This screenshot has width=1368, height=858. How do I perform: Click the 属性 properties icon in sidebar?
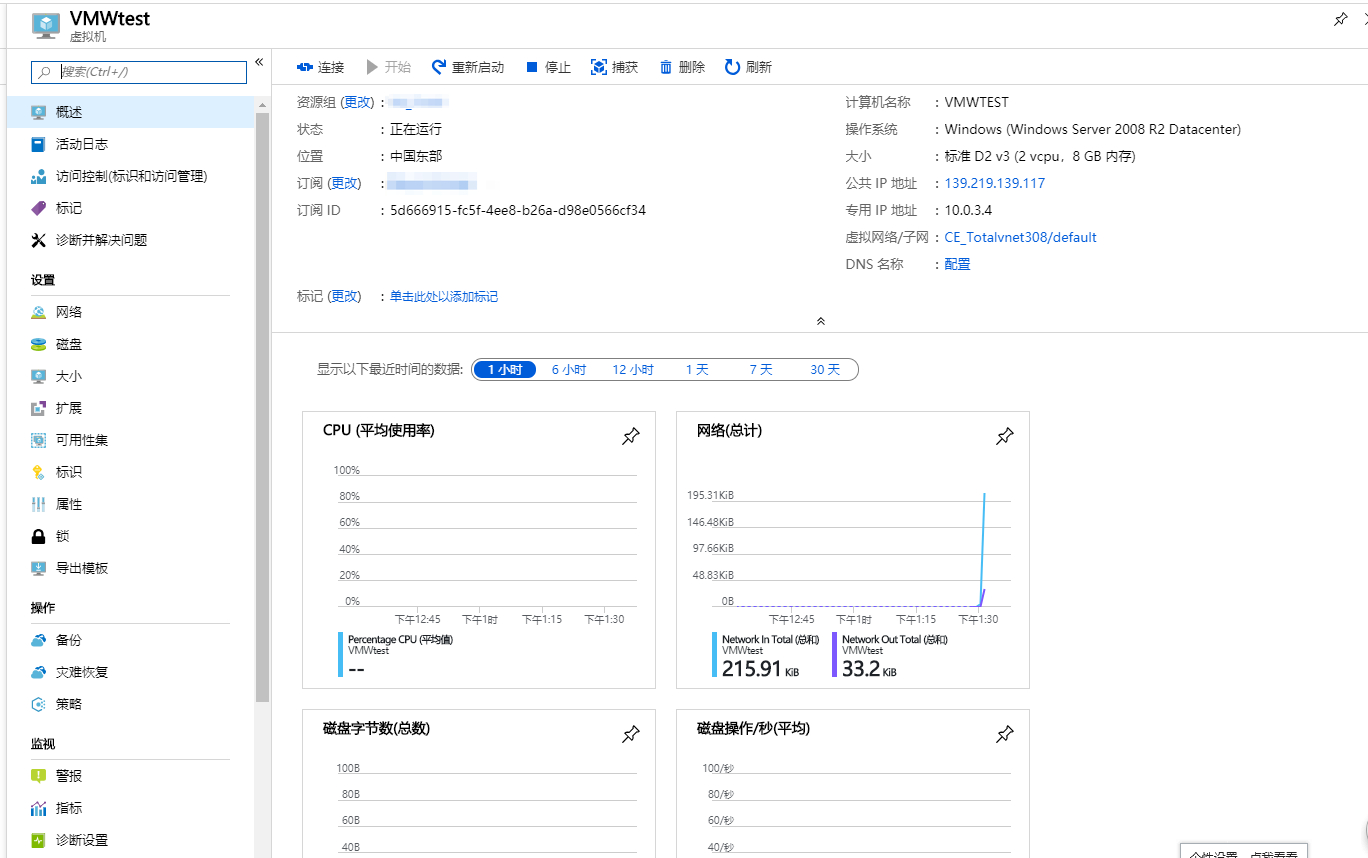39,504
